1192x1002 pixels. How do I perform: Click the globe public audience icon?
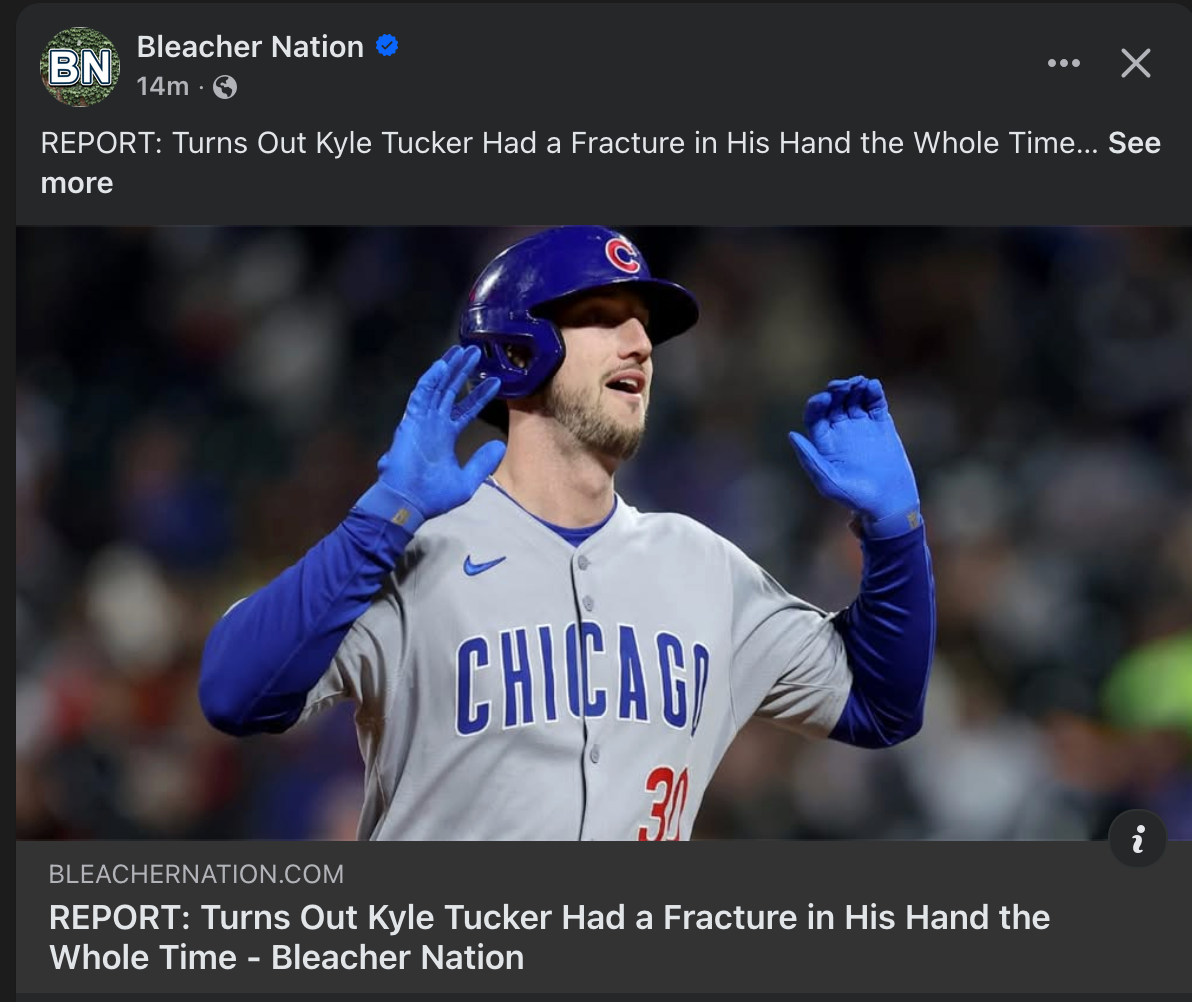(x=226, y=88)
